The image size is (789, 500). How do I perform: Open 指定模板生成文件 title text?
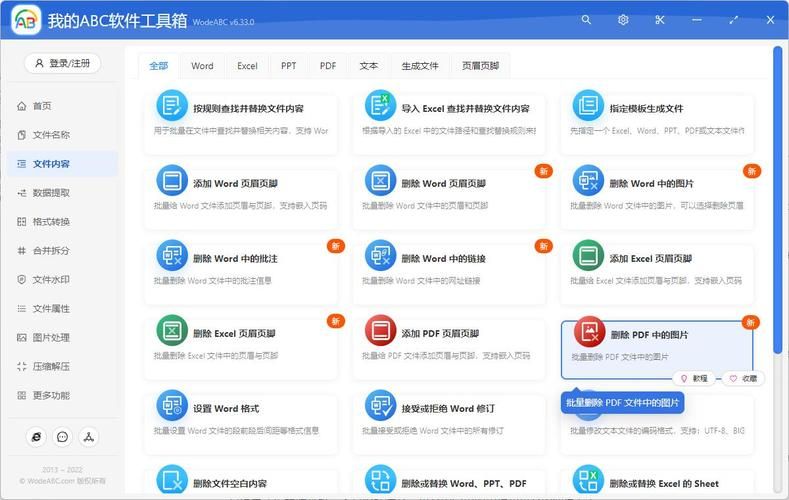pos(647,109)
